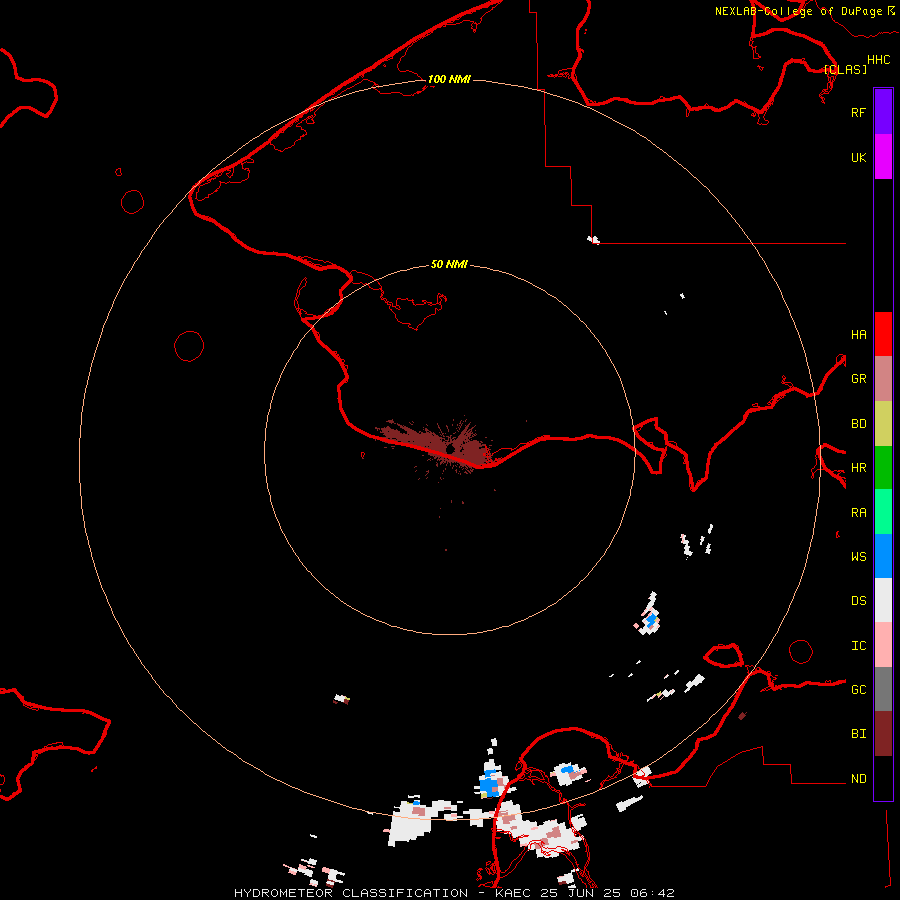Click the NEXLAB-College of DuPage text
900x900 pixels.
click(798, 11)
